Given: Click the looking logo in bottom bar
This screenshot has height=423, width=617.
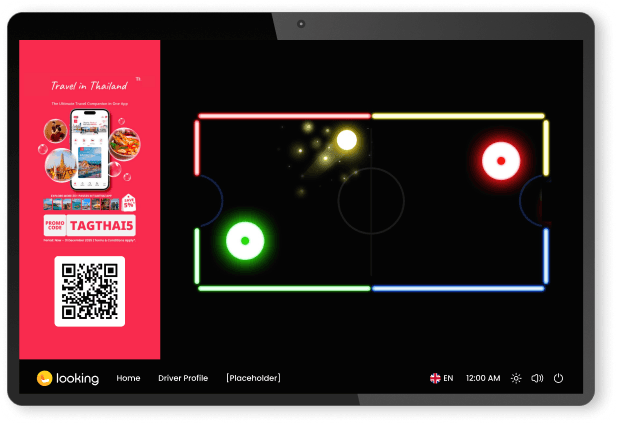Looking at the screenshot, I should [67, 378].
